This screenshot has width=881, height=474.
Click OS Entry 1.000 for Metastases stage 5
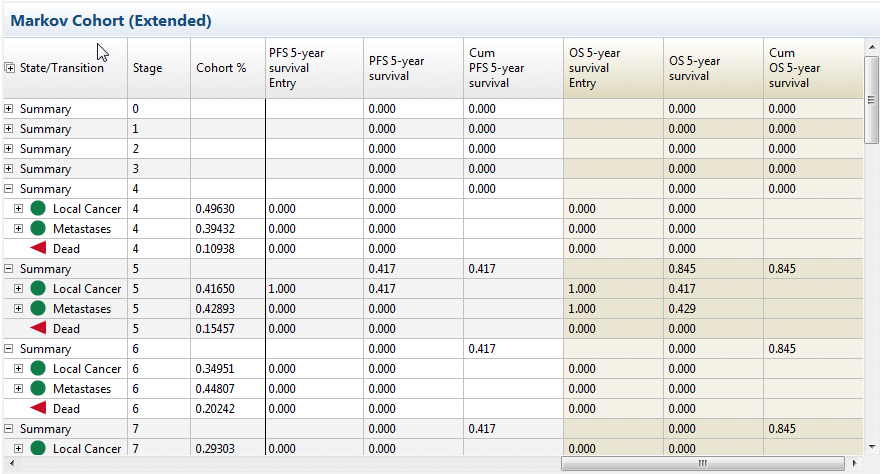(x=582, y=309)
